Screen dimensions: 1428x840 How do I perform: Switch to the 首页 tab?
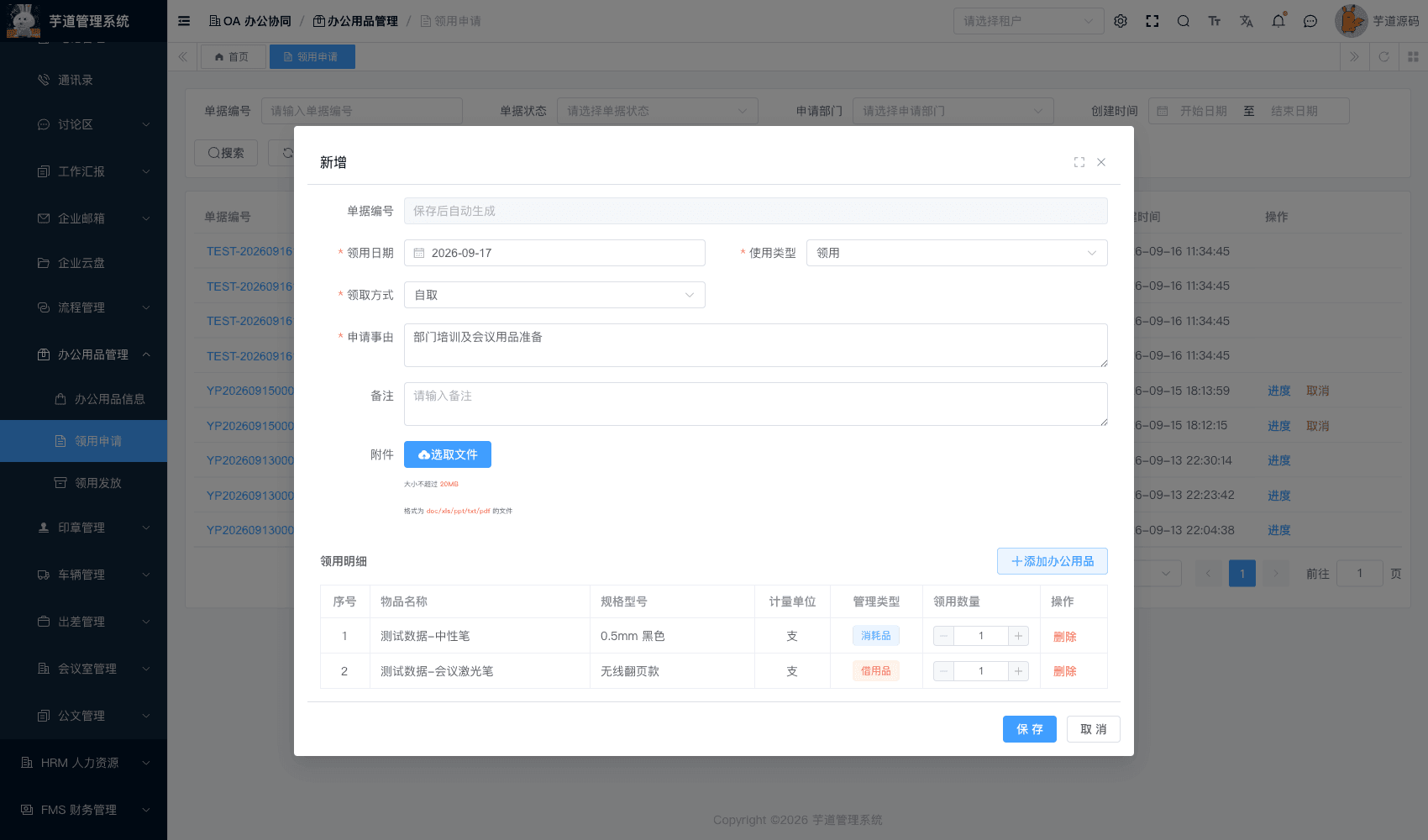point(233,57)
